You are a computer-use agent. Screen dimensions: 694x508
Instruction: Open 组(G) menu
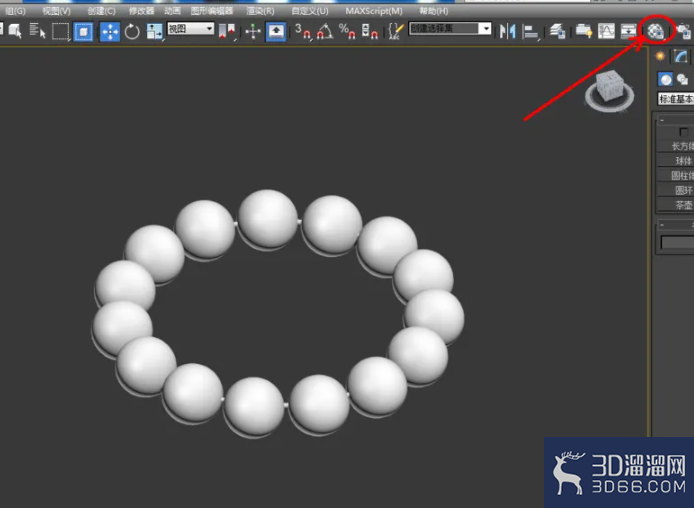[15, 11]
